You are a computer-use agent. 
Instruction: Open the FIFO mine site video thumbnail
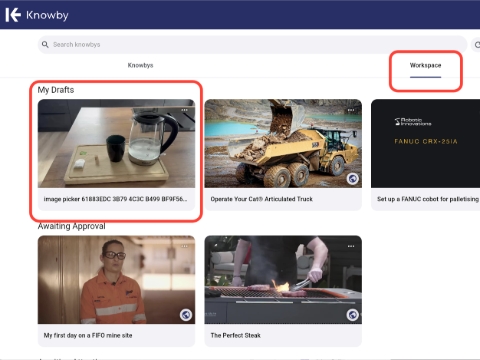click(x=116, y=280)
